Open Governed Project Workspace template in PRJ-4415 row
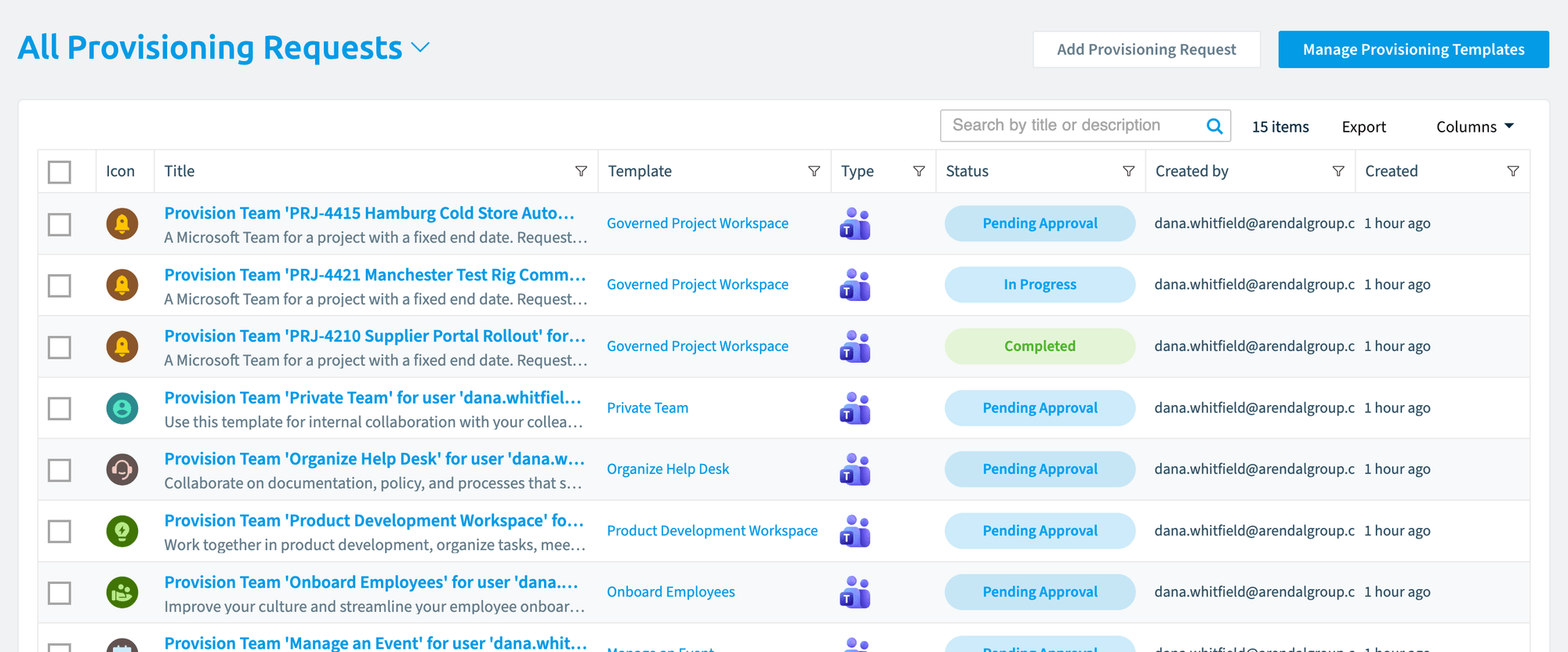The image size is (1568, 652). click(698, 223)
